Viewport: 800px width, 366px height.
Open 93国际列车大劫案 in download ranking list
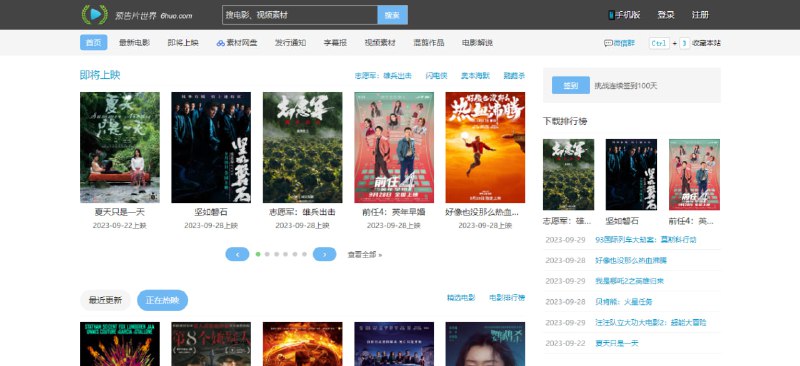(x=646, y=239)
